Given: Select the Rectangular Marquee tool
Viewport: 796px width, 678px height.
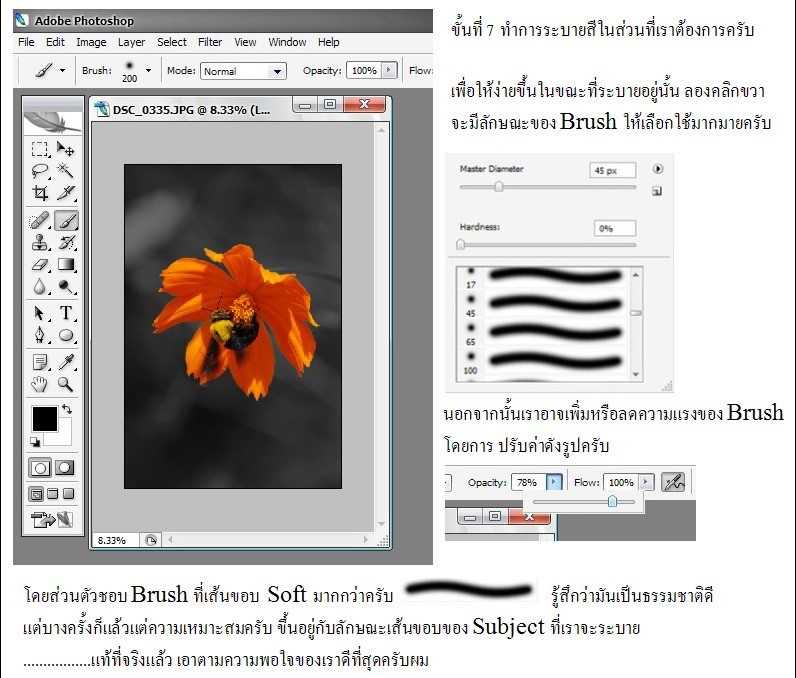Looking at the screenshot, I should 40,149.
